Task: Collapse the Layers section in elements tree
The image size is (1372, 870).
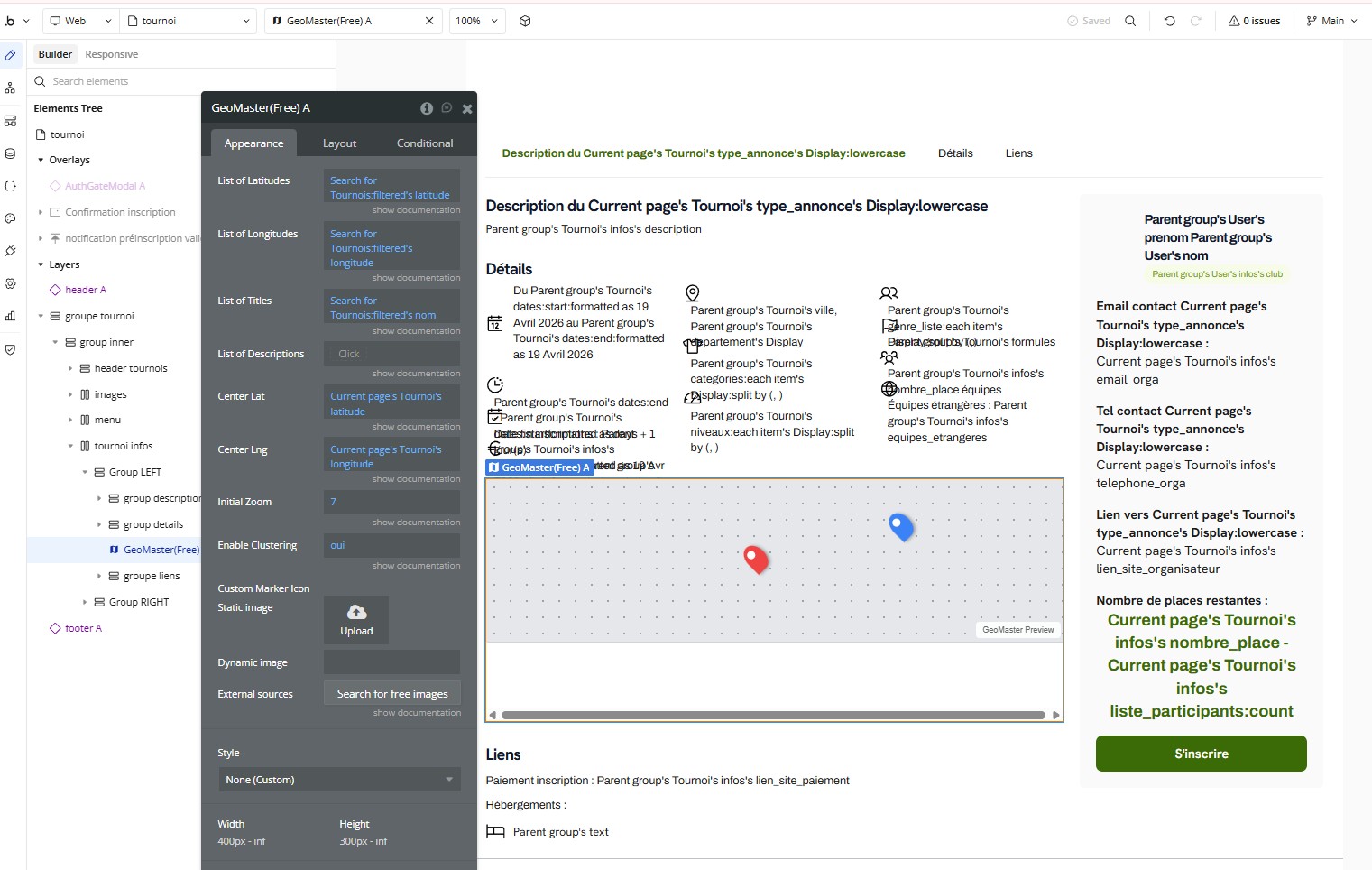Action: click(x=41, y=264)
